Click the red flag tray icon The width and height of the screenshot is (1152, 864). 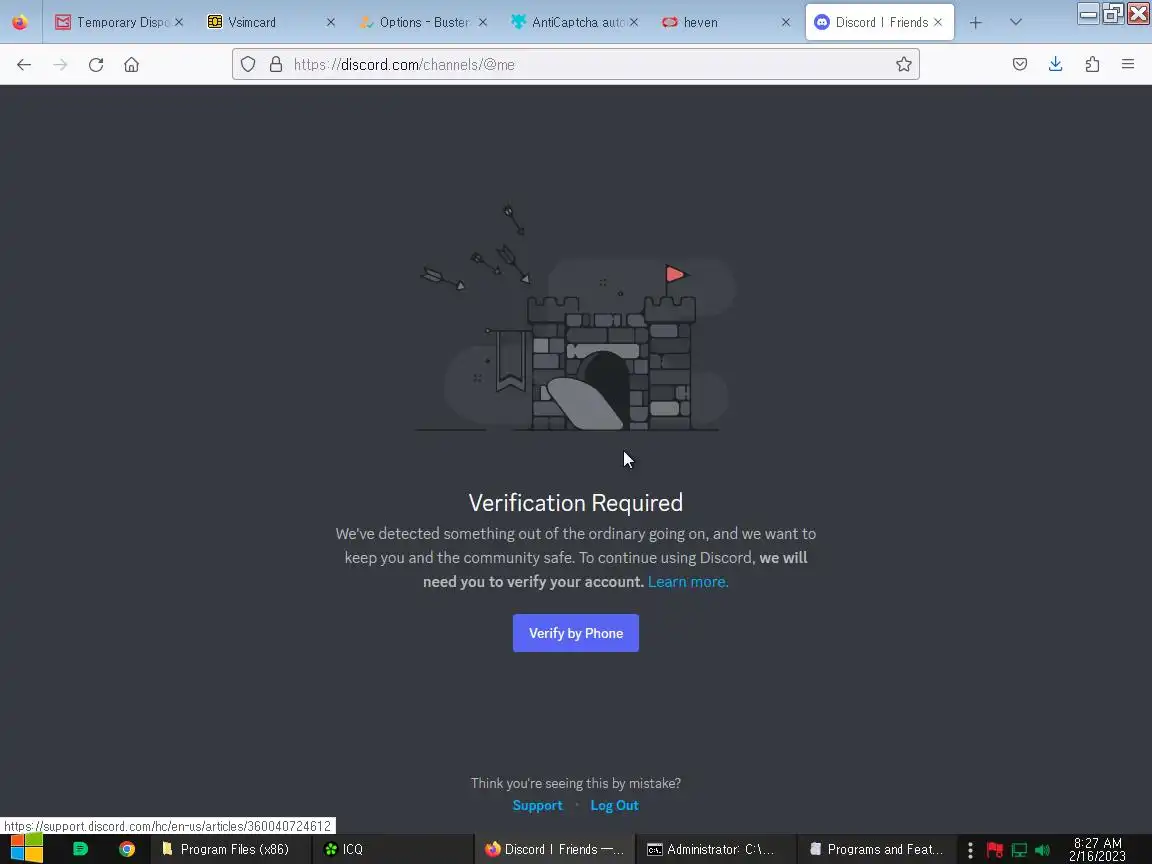[996, 850]
